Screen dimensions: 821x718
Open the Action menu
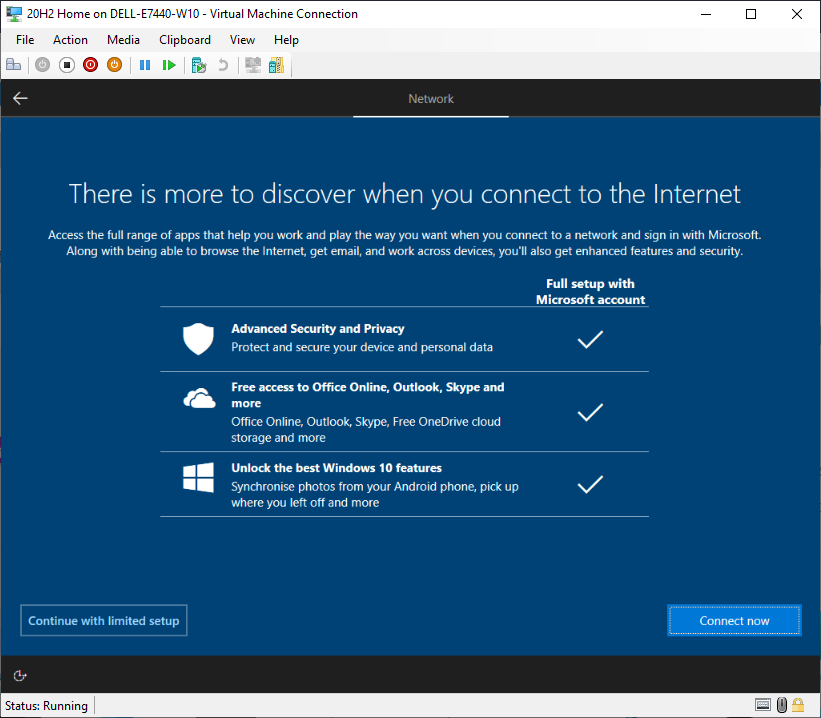pyautogui.click(x=70, y=40)
